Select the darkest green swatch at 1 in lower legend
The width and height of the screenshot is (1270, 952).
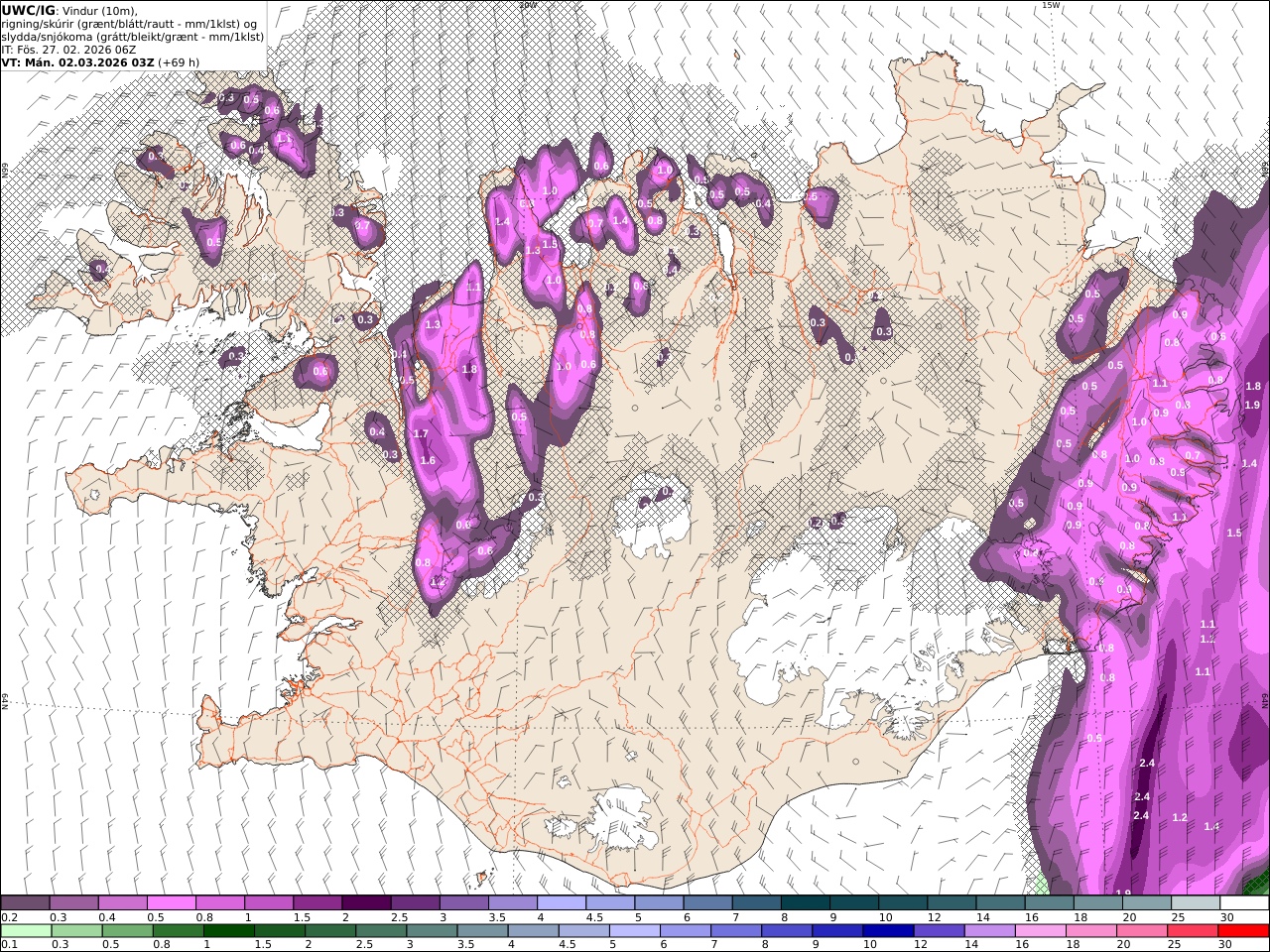point(228,931)
